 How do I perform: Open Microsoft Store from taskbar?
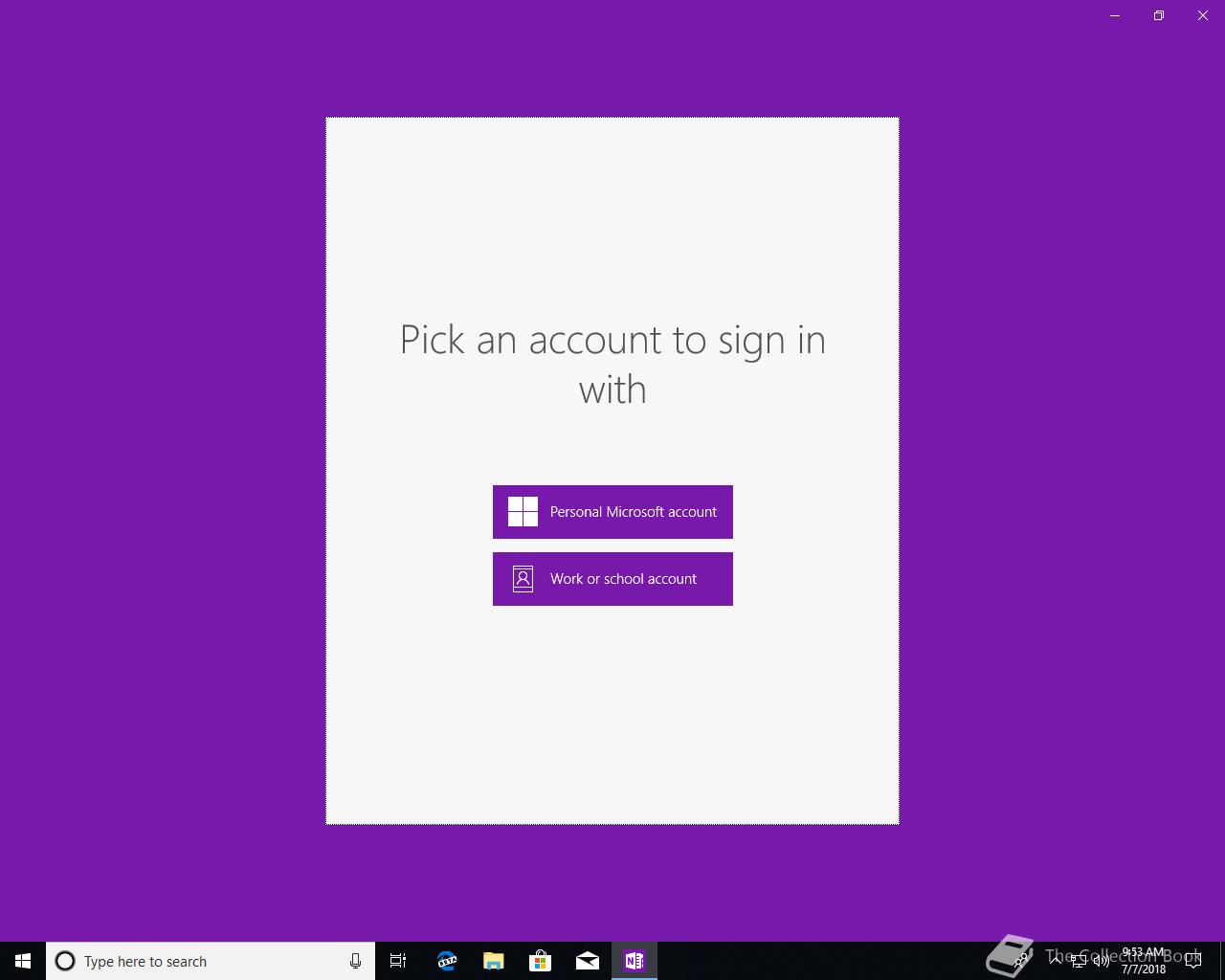(x=540, y=961)
